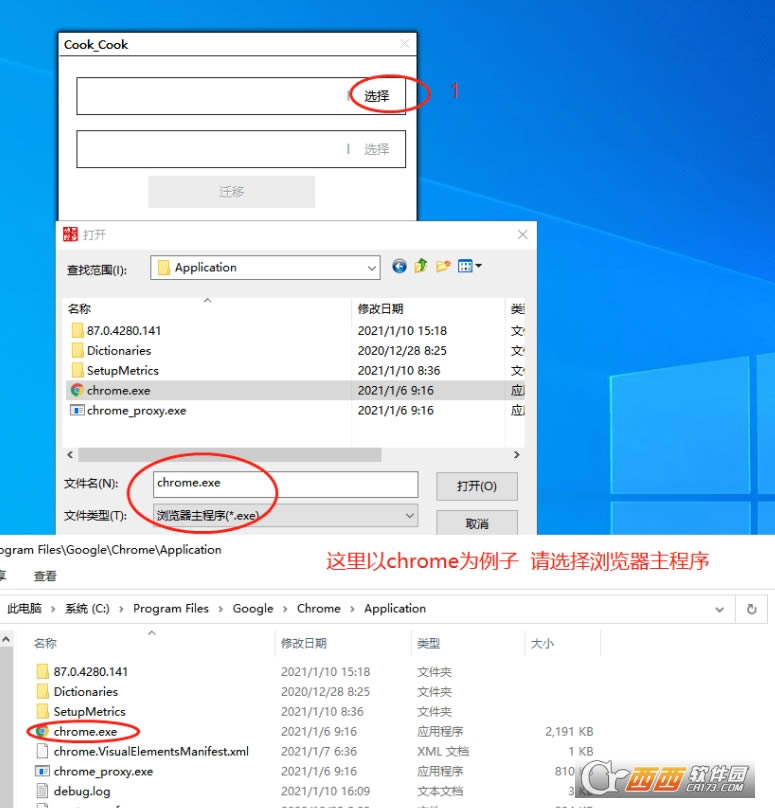
Task: Click 系统 (C:) breadcrumb in Explorer
Action: point(87,609)
